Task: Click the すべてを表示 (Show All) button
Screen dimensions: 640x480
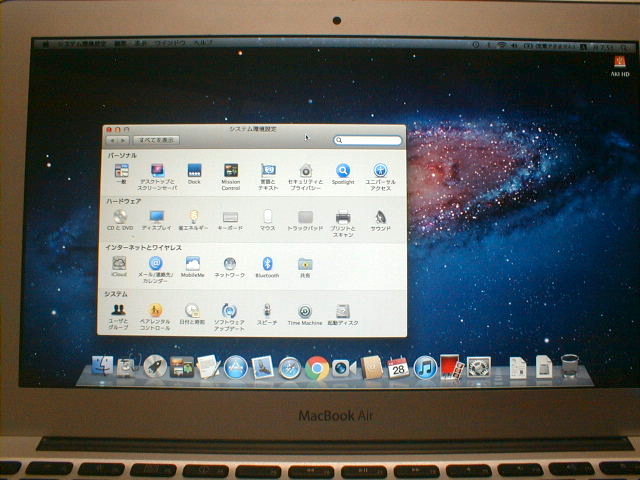Action: [156, 140]
